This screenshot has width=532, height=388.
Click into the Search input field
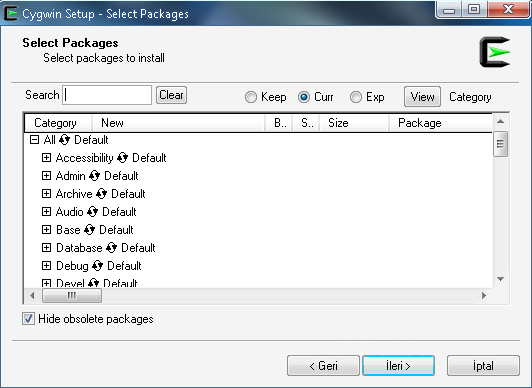[107, 95]
